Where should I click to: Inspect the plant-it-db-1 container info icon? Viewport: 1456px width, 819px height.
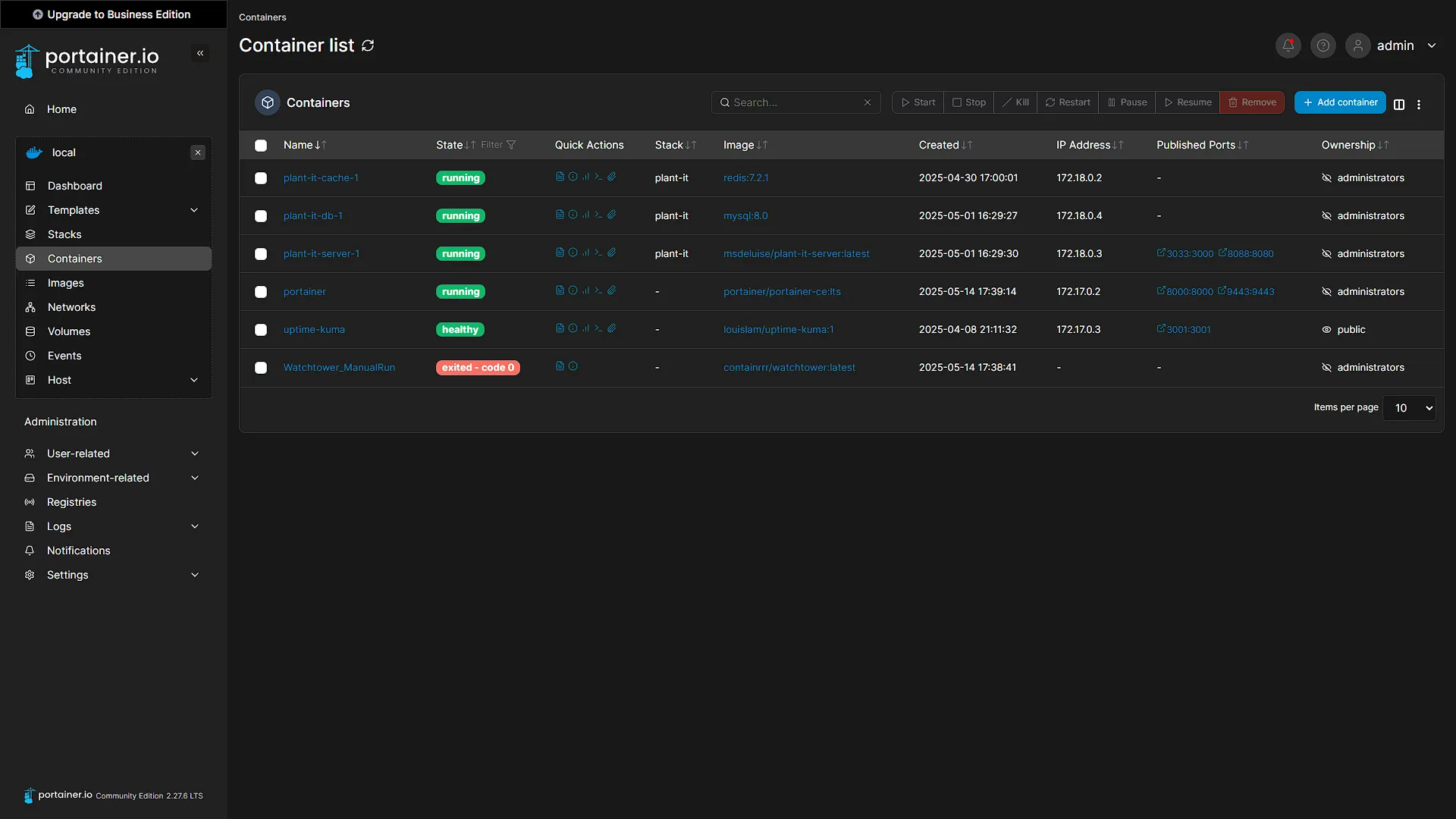pos(573,215)
